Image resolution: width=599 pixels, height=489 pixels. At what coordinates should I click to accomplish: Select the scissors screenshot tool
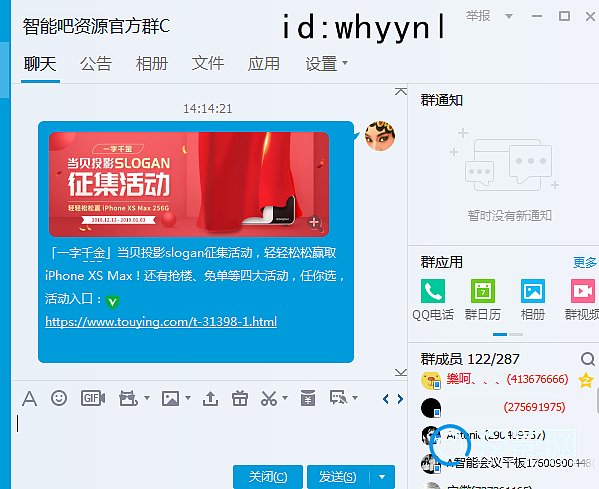pos(269,398)
